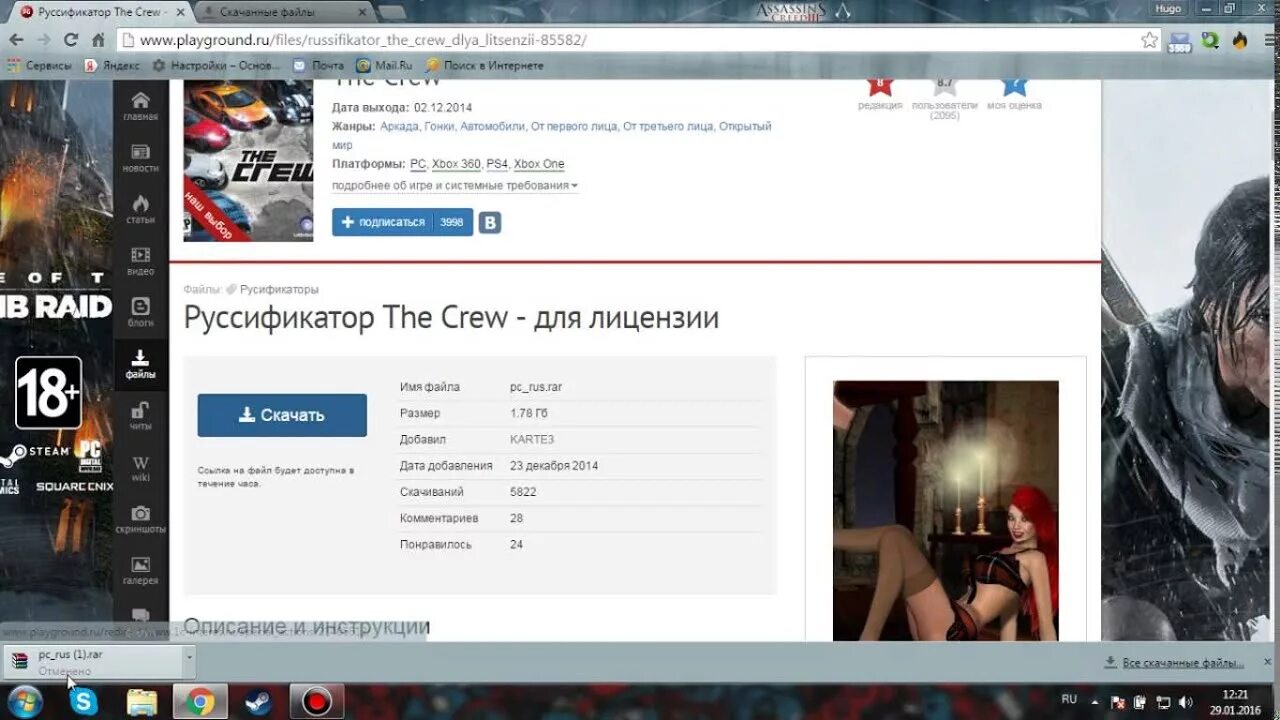
Task: Click the browser back arrow
Action: [17, 40]
